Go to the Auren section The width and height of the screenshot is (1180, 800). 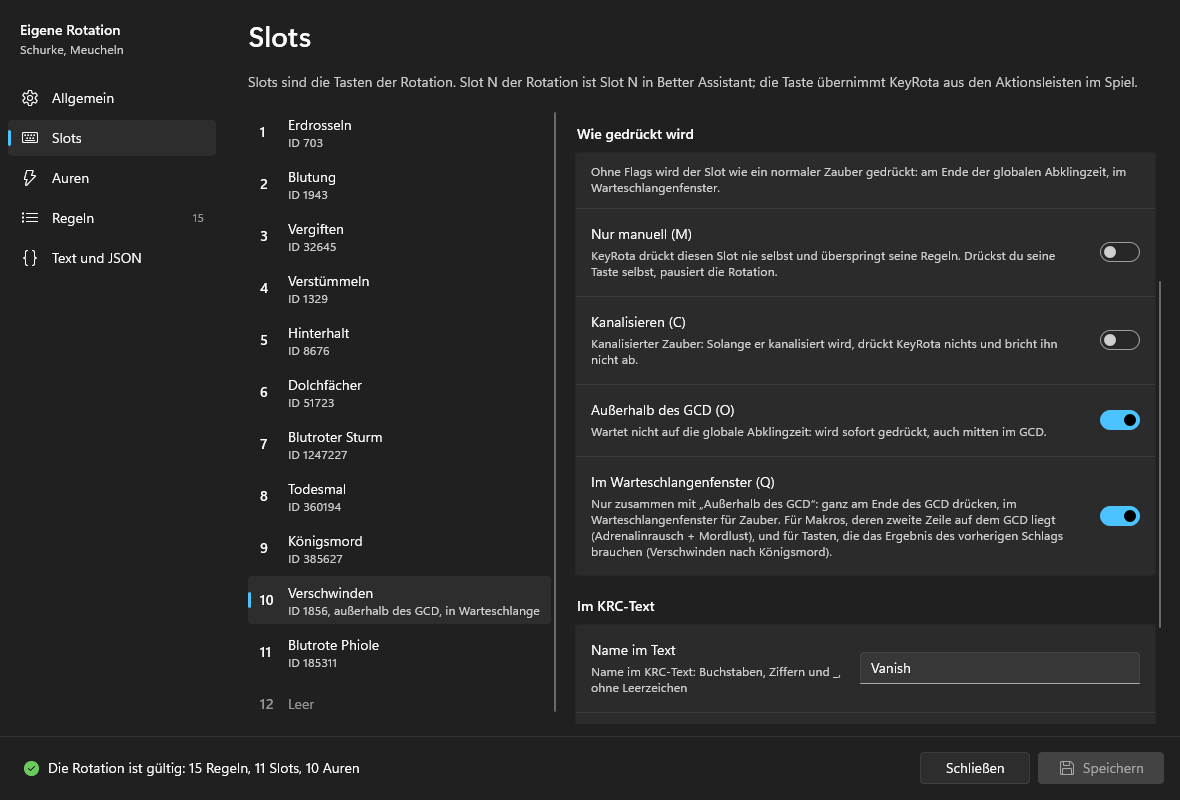(111, 178)
